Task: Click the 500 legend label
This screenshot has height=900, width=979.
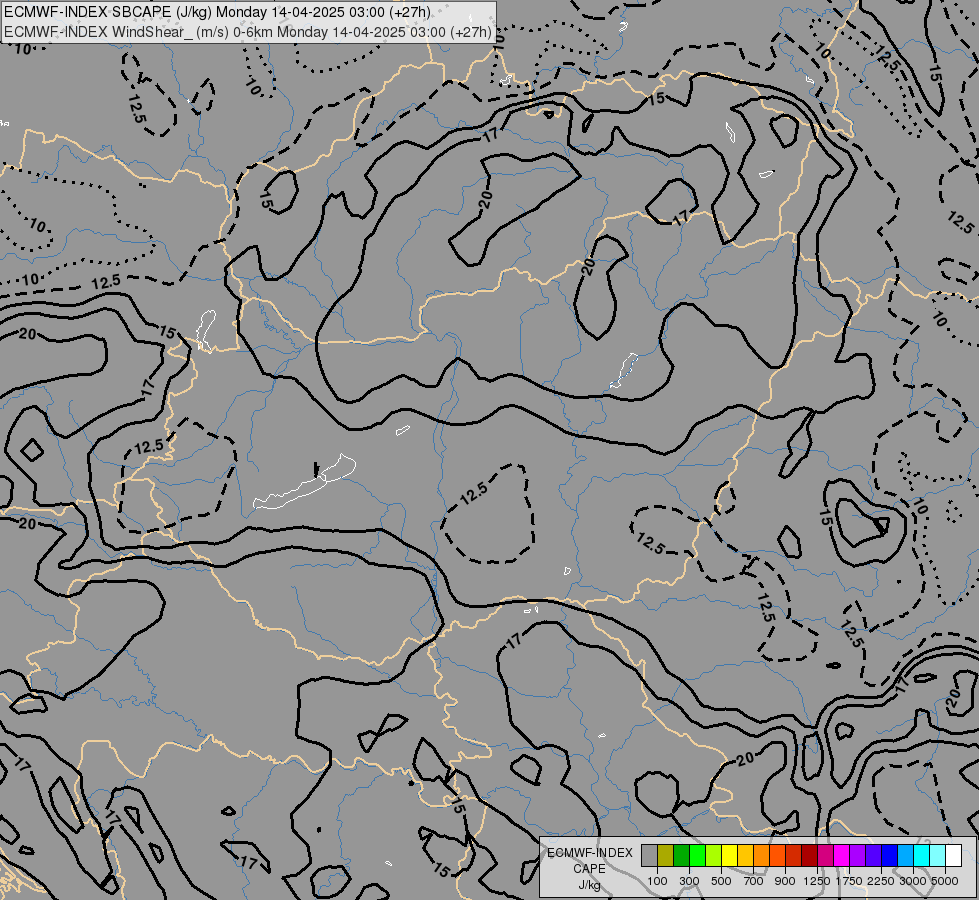Action: click(721, 881)
